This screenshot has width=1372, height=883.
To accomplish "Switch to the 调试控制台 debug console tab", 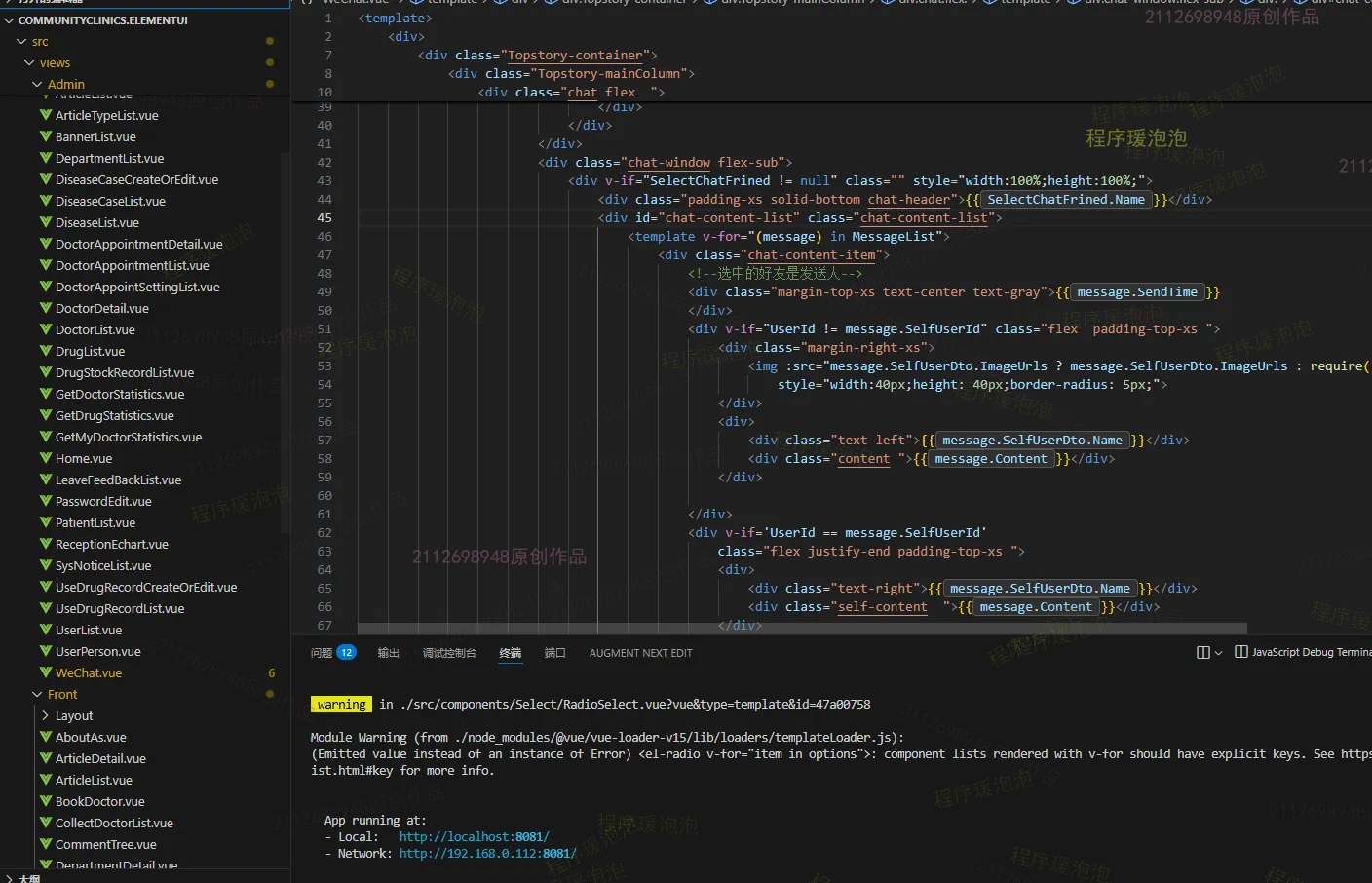I will tap(449, 653).
